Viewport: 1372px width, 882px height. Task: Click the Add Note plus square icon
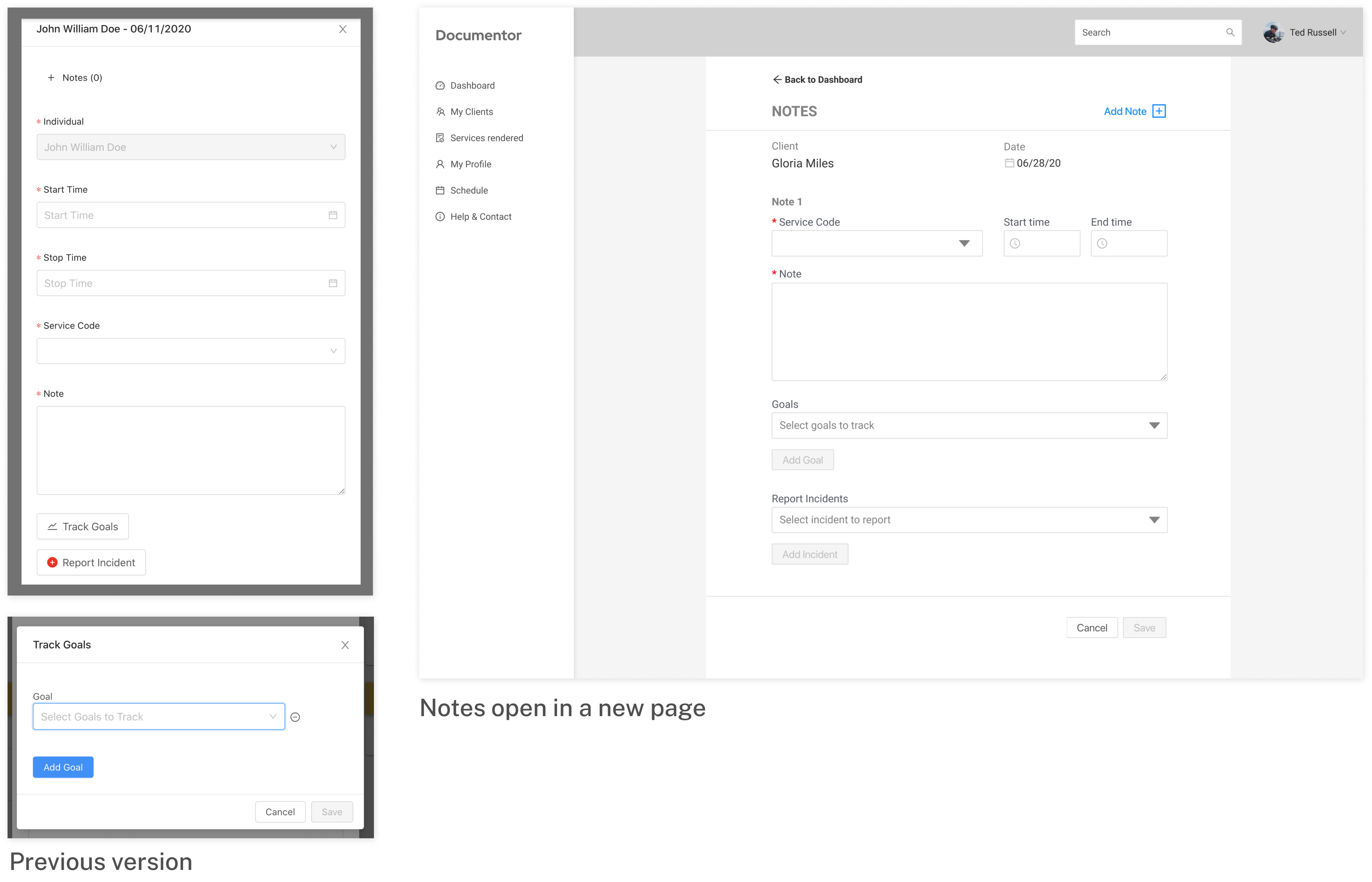coord(1159,111)
